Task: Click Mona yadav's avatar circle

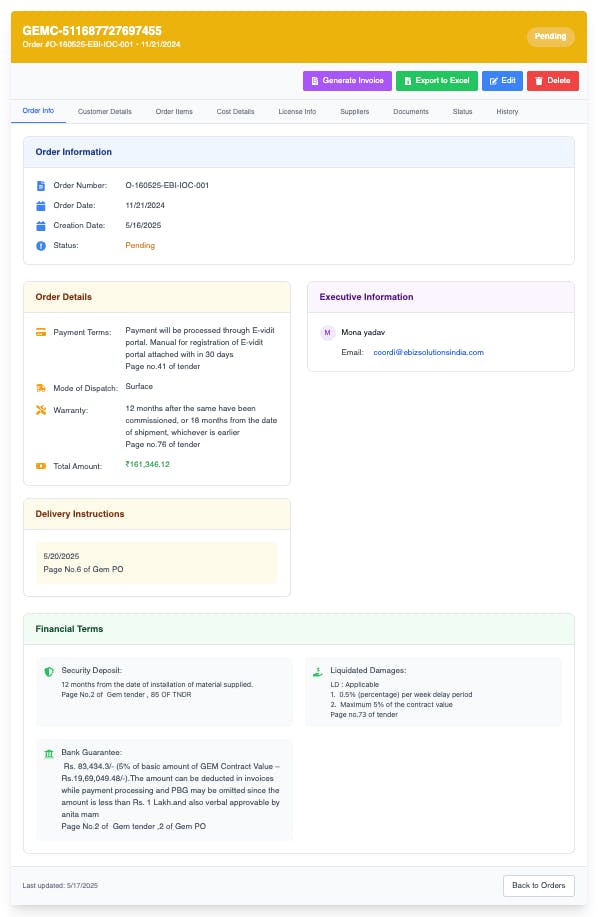Action: [328, 332]
